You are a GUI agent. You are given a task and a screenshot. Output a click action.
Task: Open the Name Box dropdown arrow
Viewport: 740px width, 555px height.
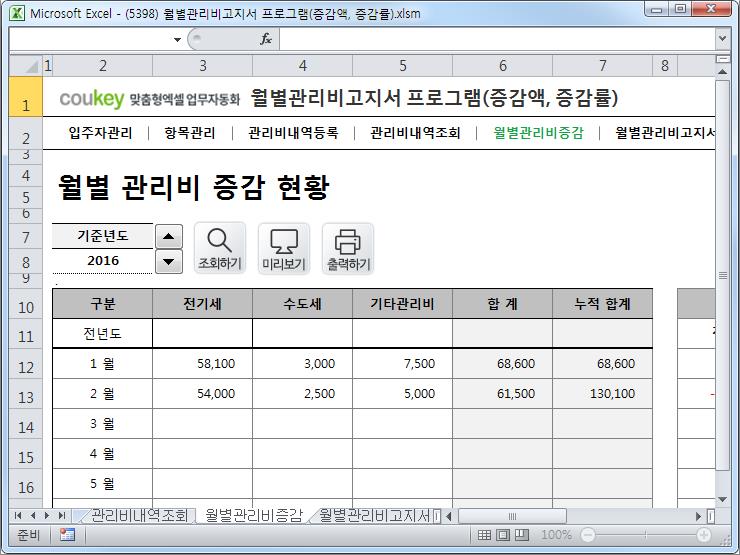[177, 40]
